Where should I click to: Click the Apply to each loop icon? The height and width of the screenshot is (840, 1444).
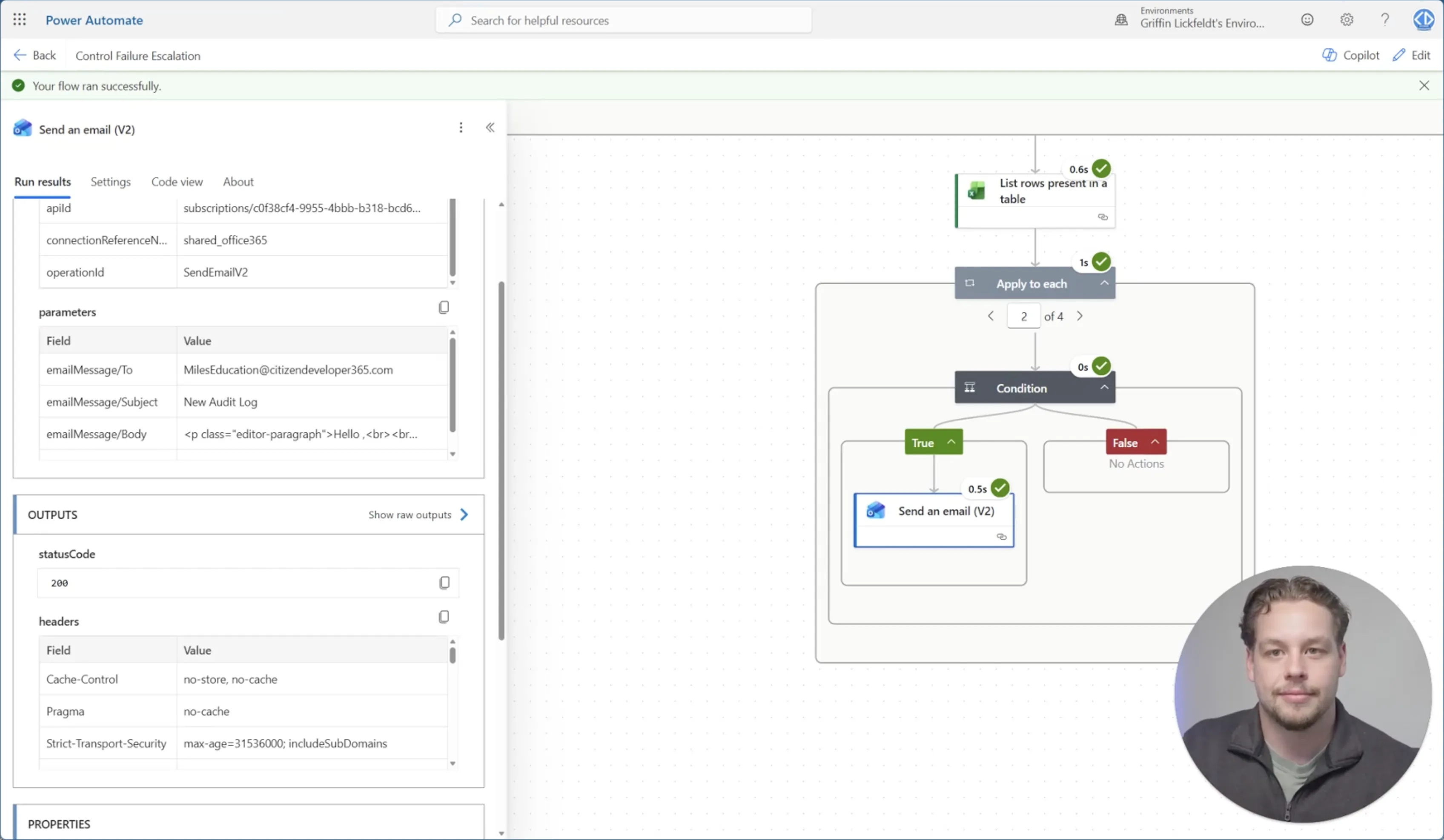click(969, 283)
